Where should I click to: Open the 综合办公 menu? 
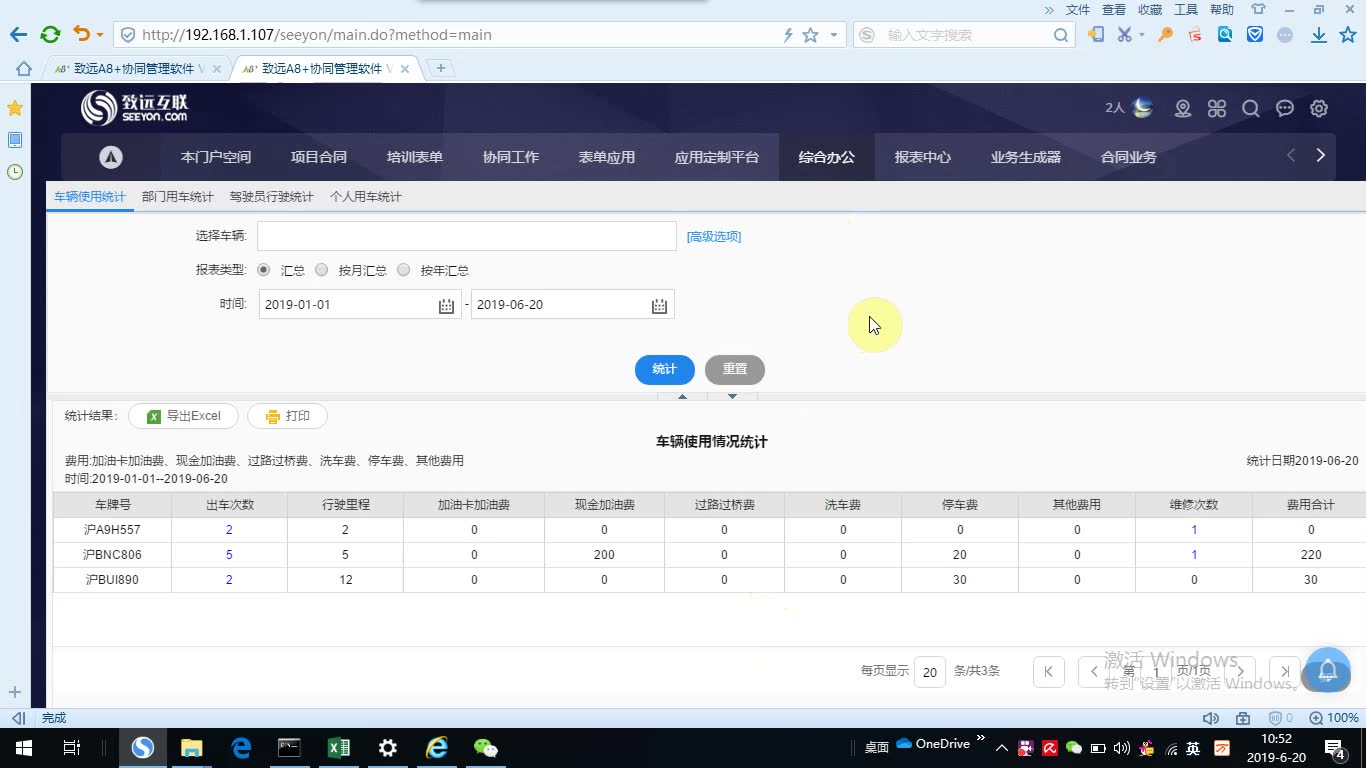827,157
